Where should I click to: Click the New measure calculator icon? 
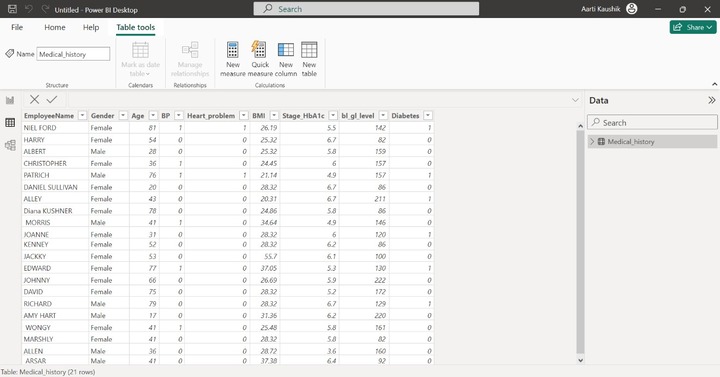(x=233, y=50)
